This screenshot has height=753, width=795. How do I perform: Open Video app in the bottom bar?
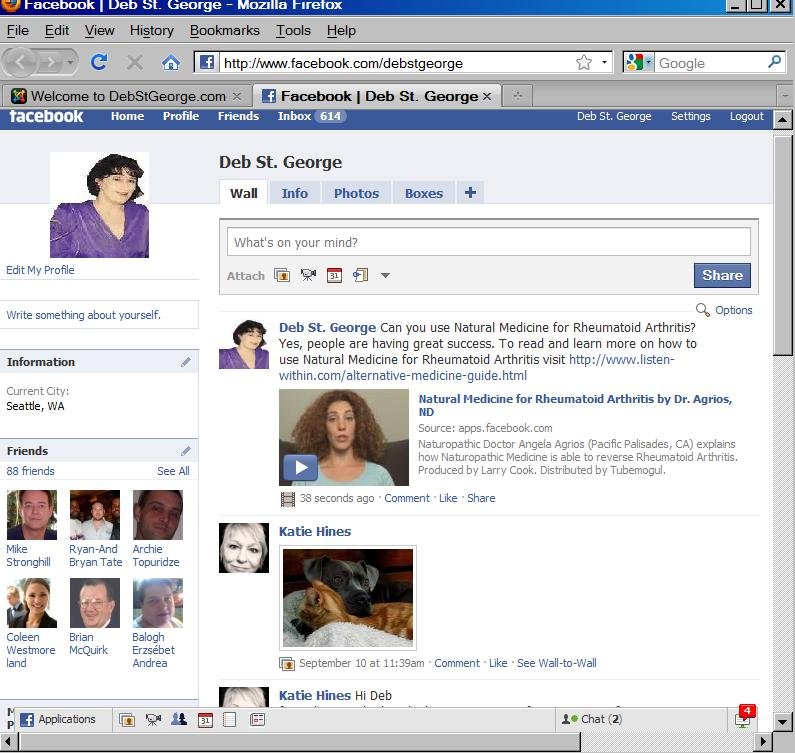153,720
